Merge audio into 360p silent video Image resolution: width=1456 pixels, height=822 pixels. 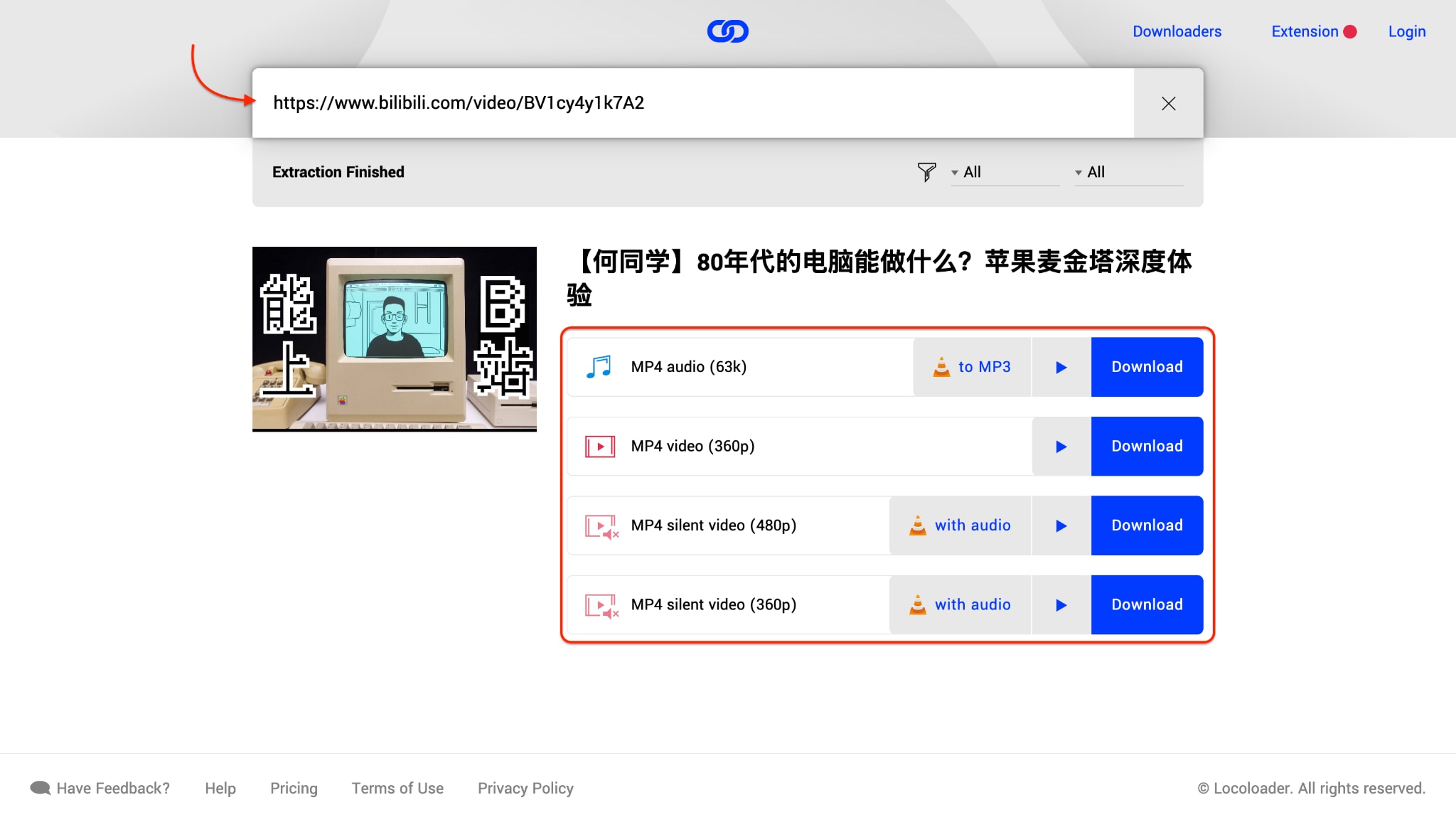960,605
